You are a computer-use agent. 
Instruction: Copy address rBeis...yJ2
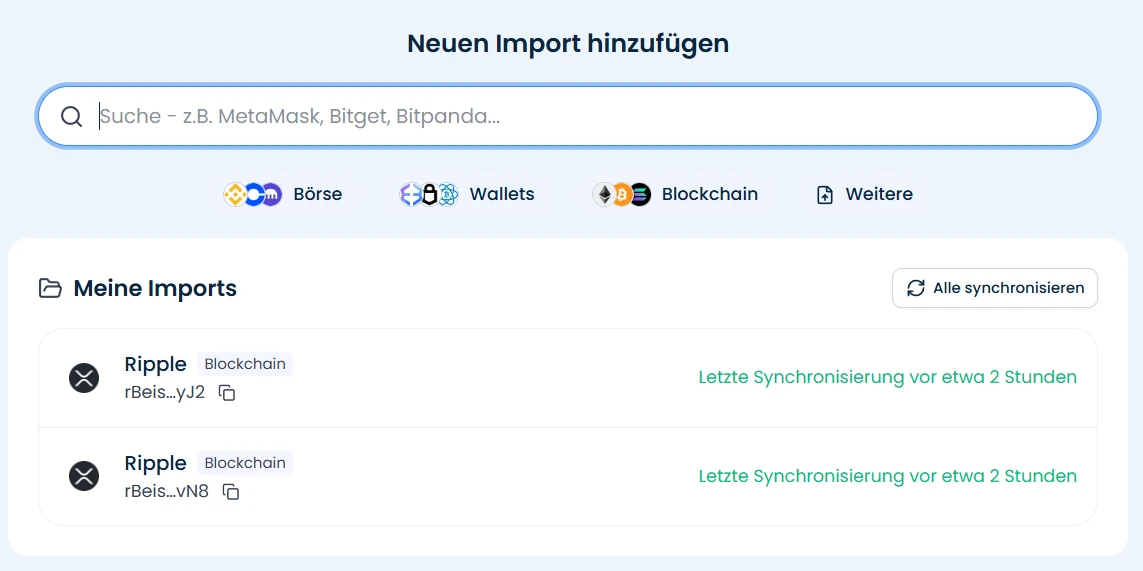pyautogui.click(x=227, y=393)
